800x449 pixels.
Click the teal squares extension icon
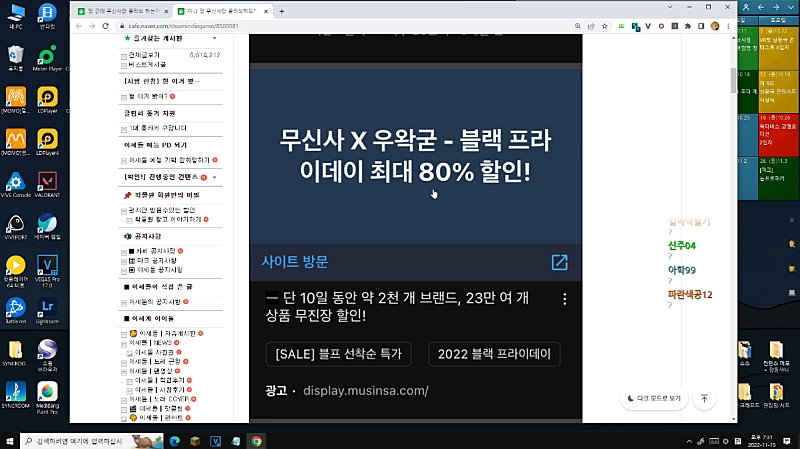[x=635, y=27]
